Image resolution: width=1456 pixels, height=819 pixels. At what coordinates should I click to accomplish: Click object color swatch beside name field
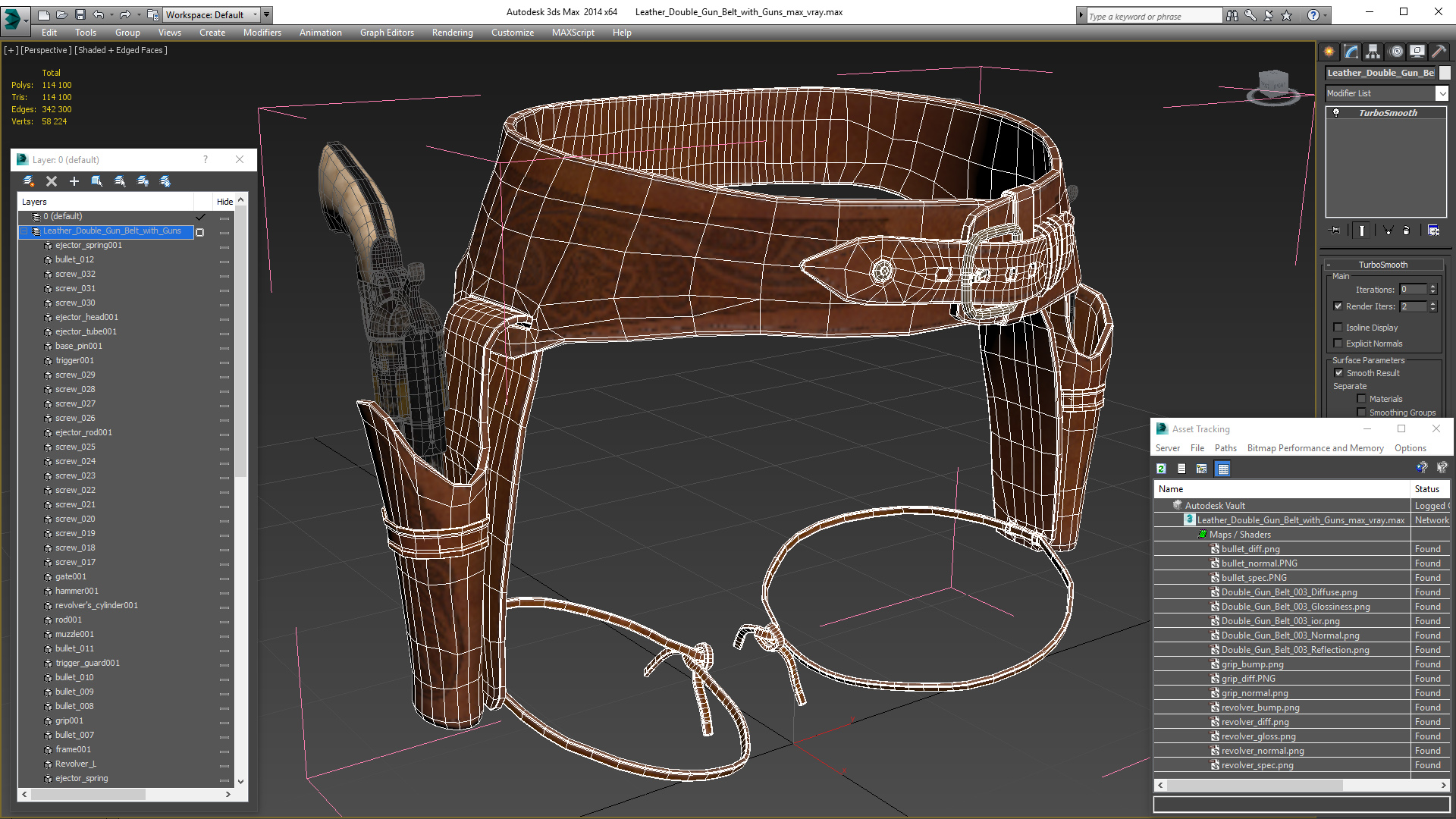coord(1445,73)
